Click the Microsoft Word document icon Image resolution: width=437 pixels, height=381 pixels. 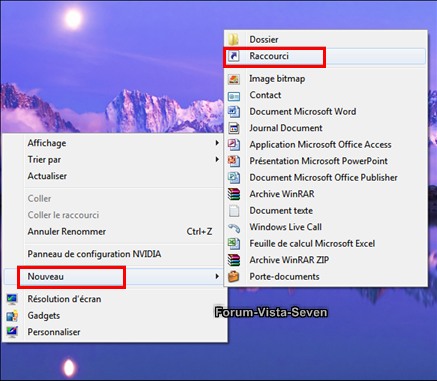pyautogui.click(x=234, y=112)
